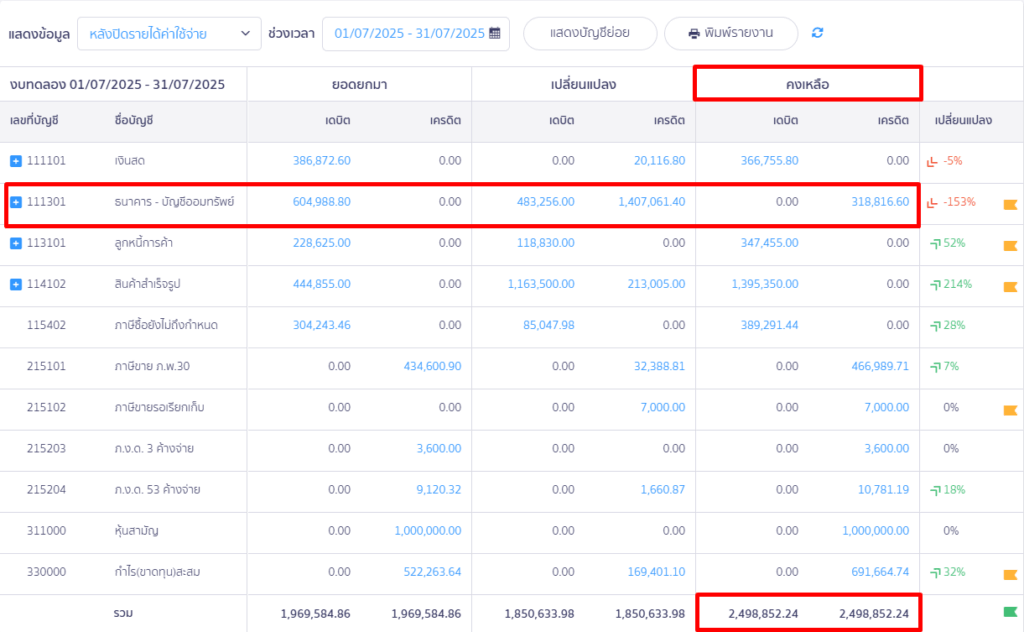Expand account 114102 สินค้าสำเร็จรูป
The height and width of the screenshot is (632, 1024).
tap(15, 285)
